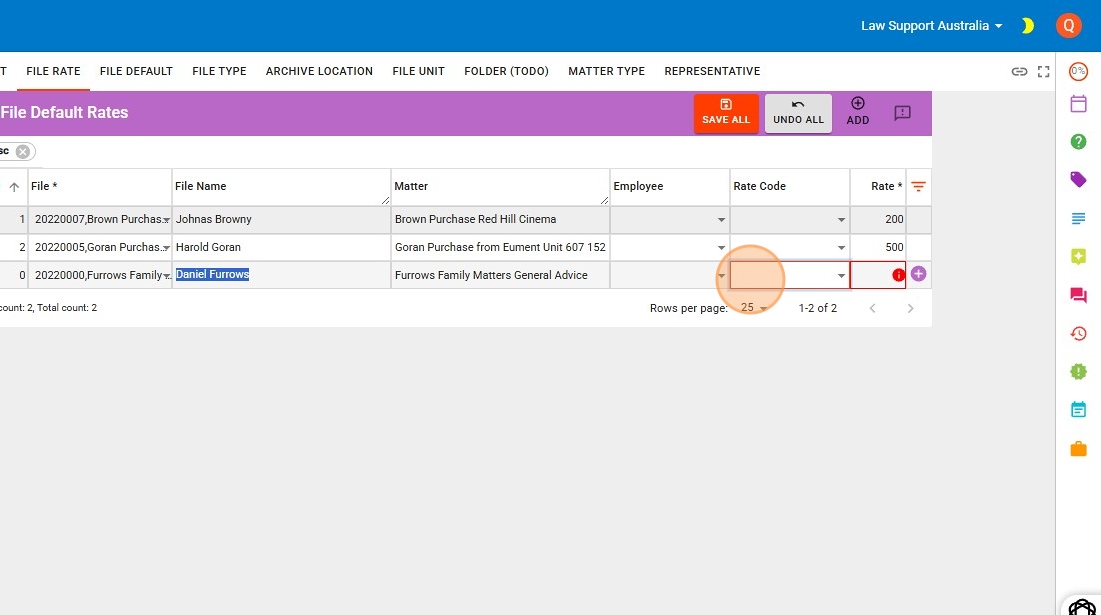
Task: Click the copy link icon
Action: click(x=1019, y=71)
